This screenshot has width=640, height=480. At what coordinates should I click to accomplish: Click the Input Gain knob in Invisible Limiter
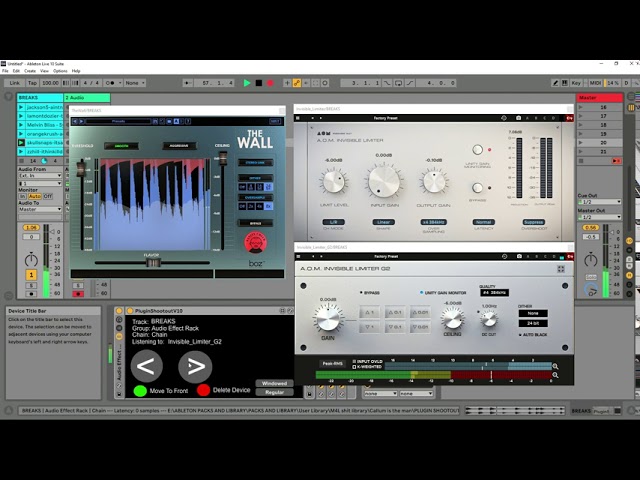coord(383,181)
